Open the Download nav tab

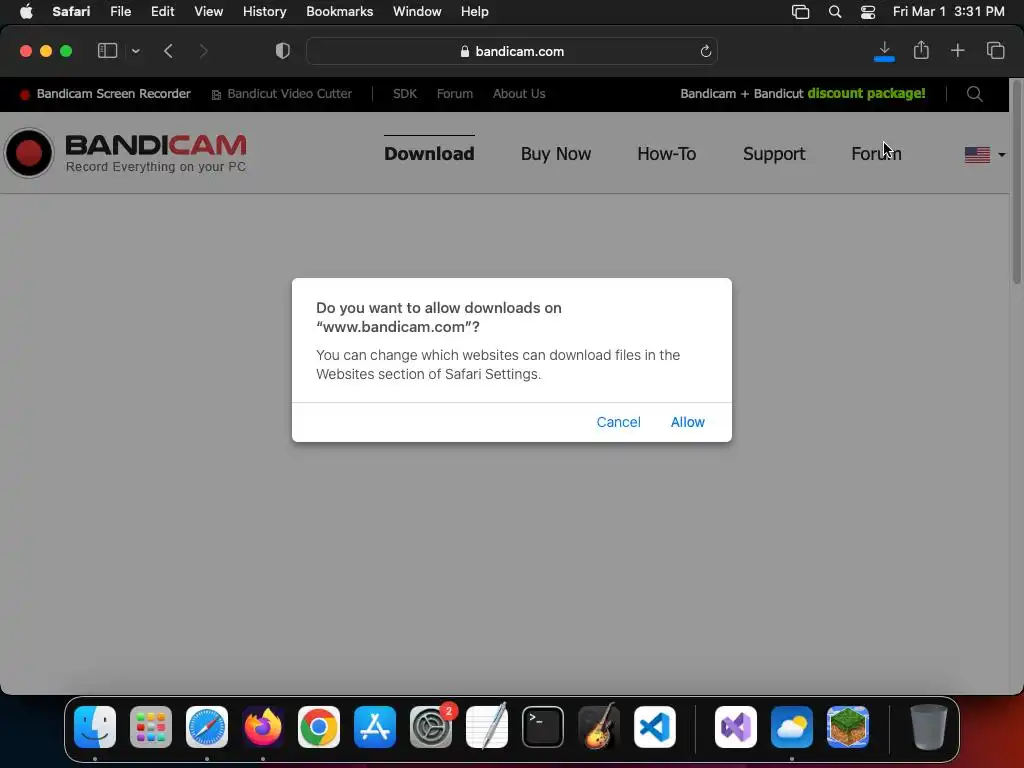click(x=429, y=153)
